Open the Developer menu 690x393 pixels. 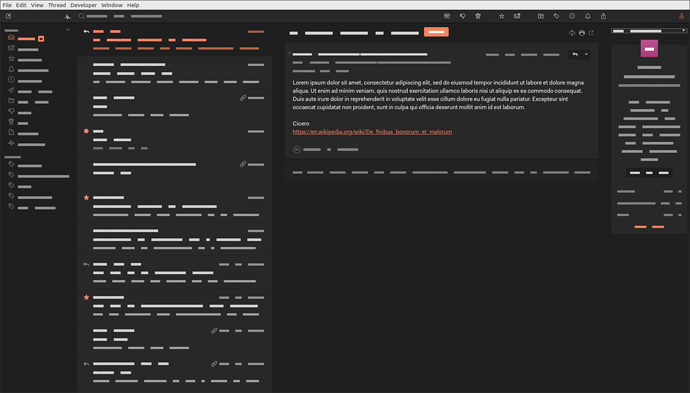coord(84,5)
